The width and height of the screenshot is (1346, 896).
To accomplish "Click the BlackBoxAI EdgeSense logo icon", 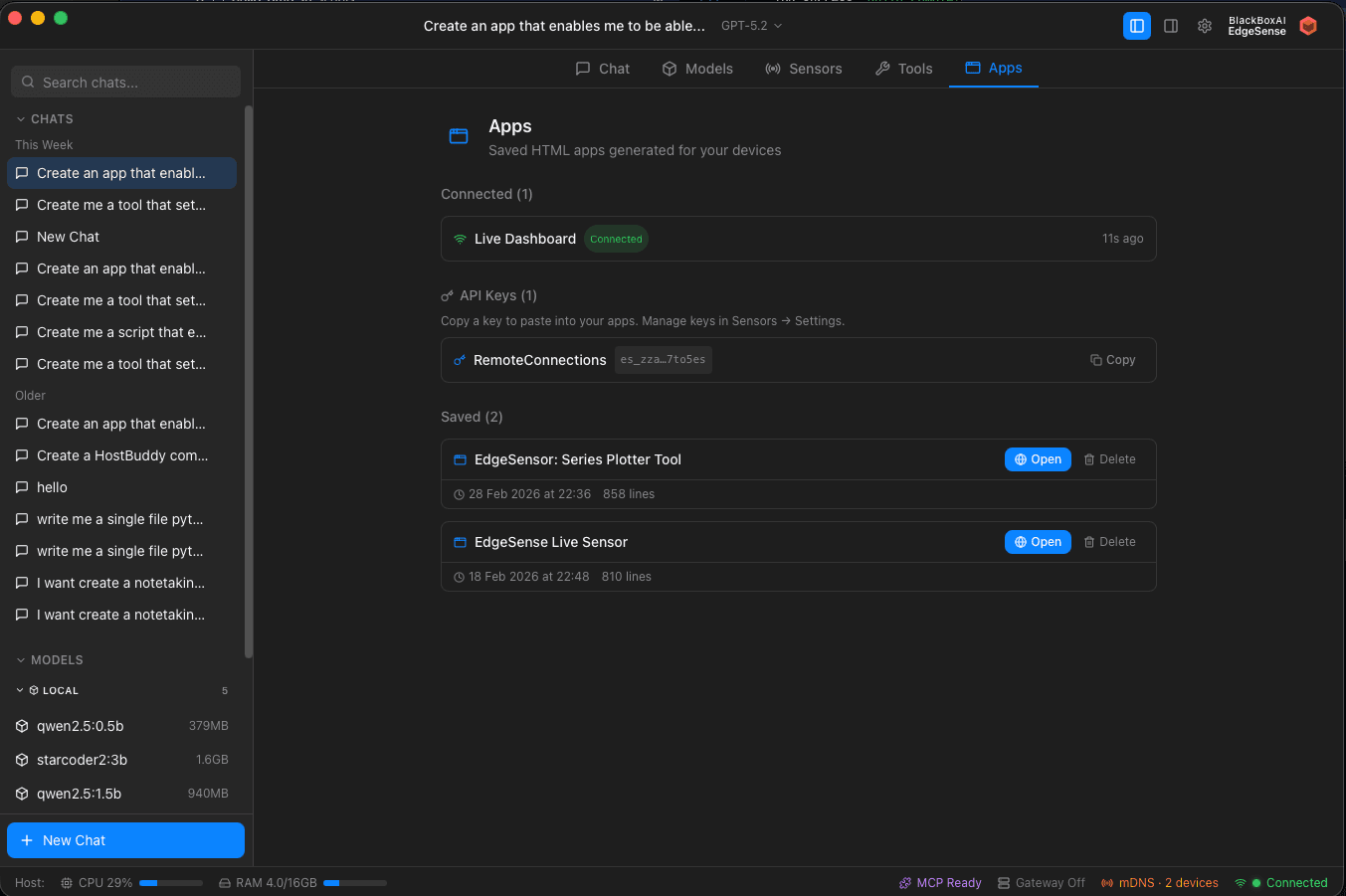I will pyautogui.click(x=1308, y=26).
